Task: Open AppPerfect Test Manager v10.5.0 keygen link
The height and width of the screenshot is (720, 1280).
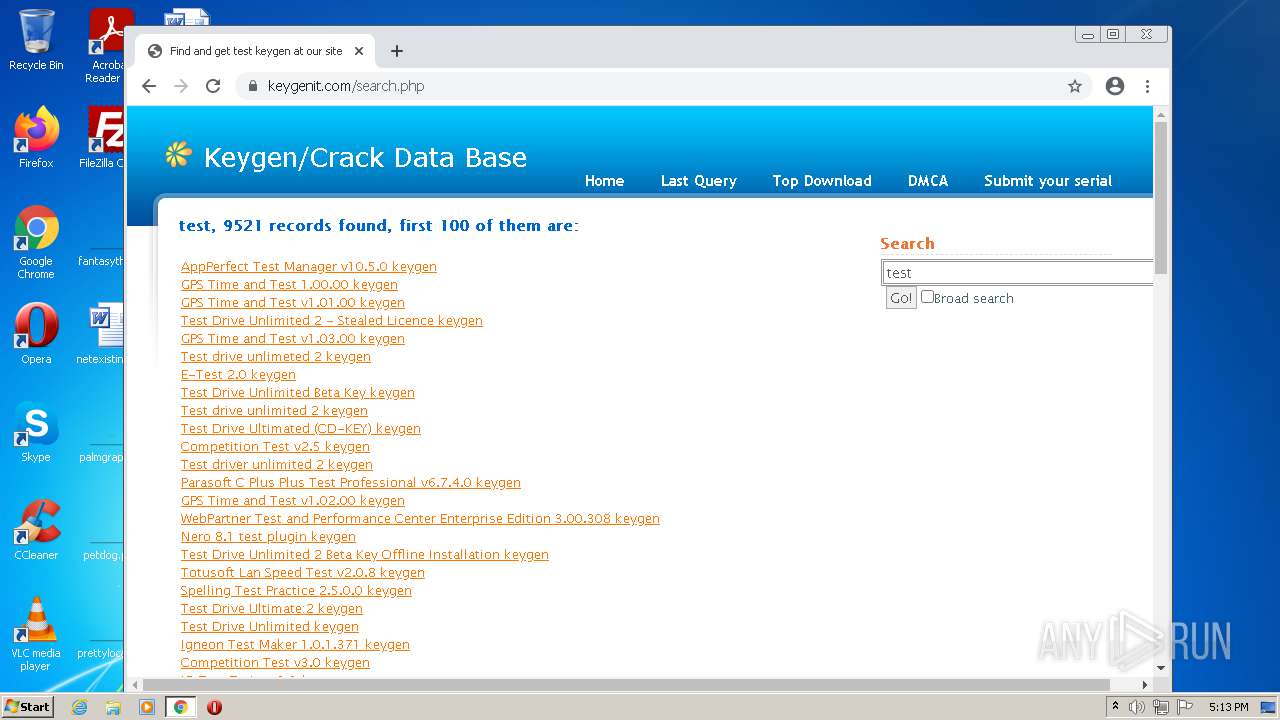Action: (309, 267)
